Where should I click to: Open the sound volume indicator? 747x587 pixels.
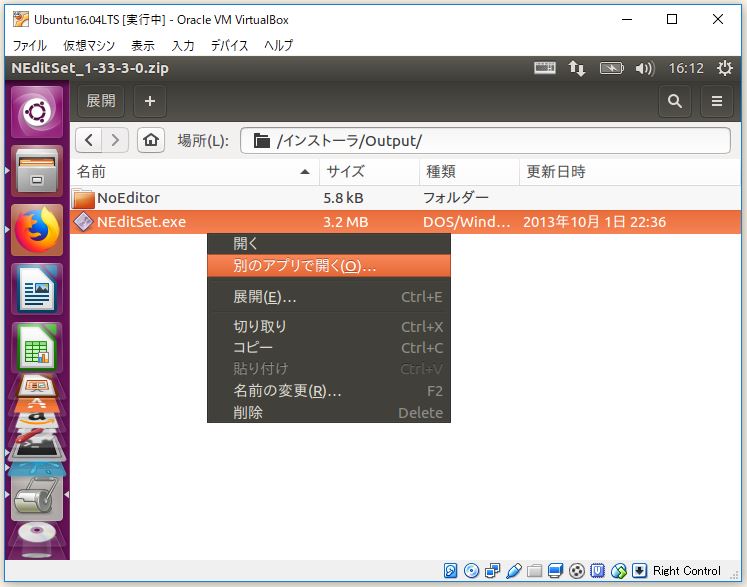pos(645,68)
